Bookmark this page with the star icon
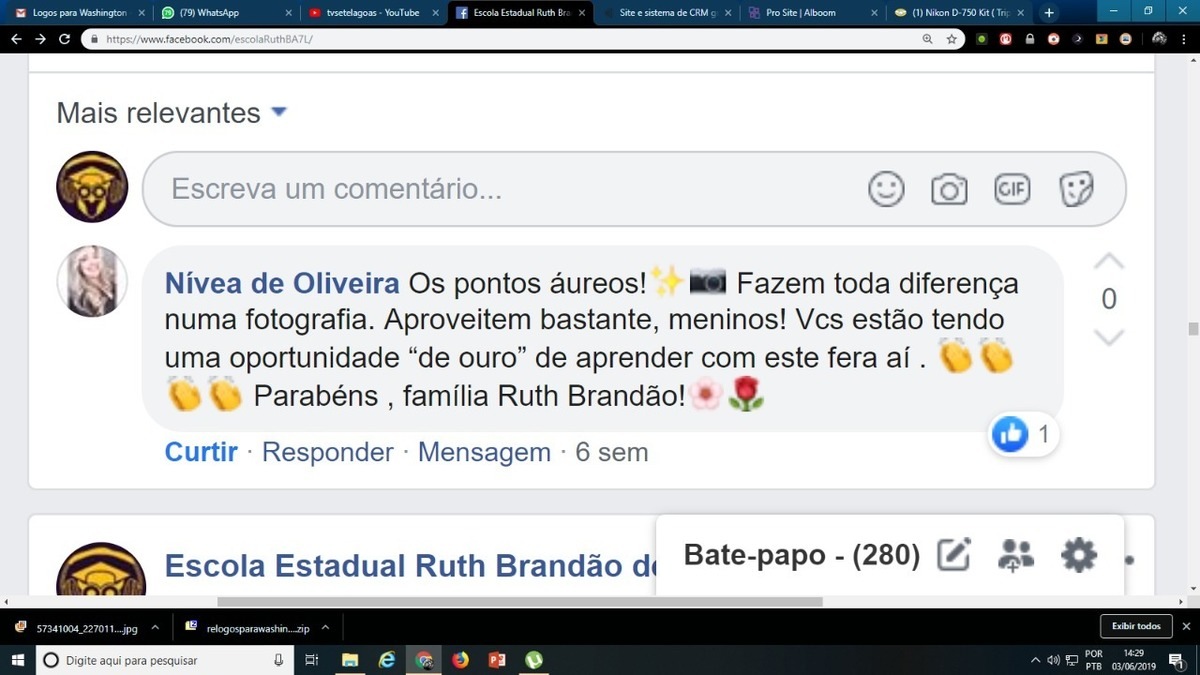This screenshot has height=675, width=1200. click(952, 39)
